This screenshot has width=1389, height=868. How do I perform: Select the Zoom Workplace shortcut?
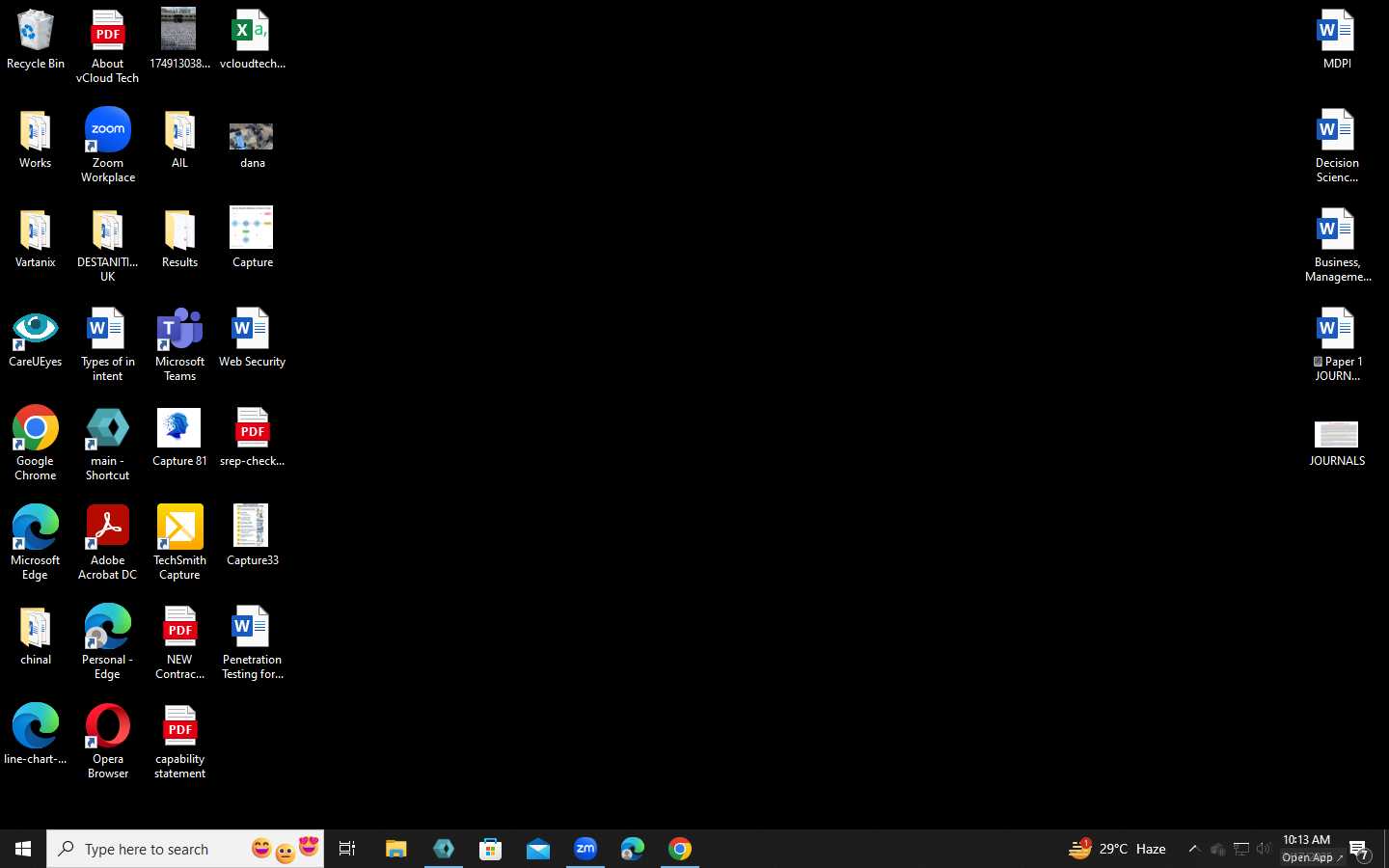[x=107, y=145]
